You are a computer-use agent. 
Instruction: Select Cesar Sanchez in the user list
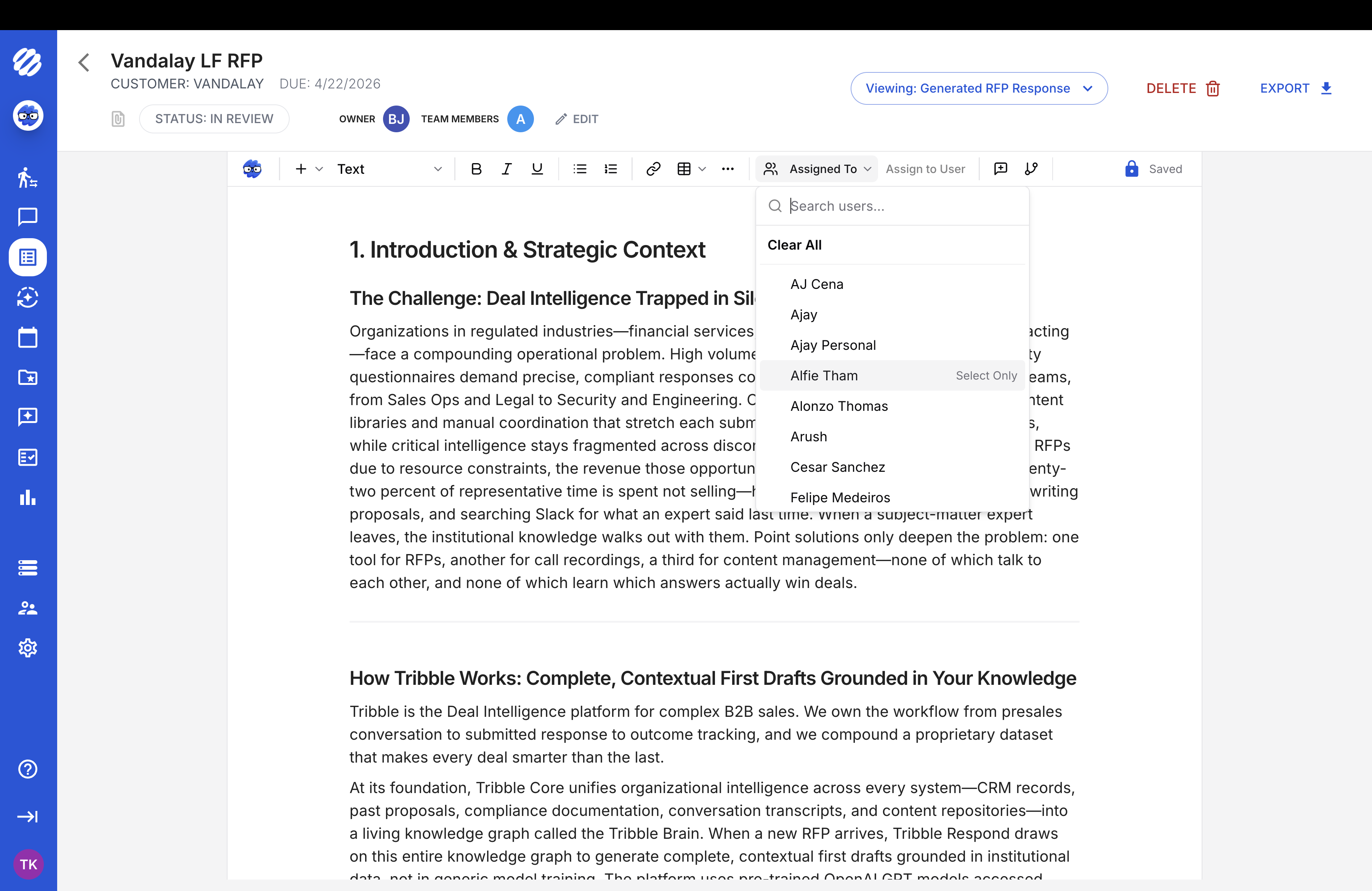click(x=893, y=467)
